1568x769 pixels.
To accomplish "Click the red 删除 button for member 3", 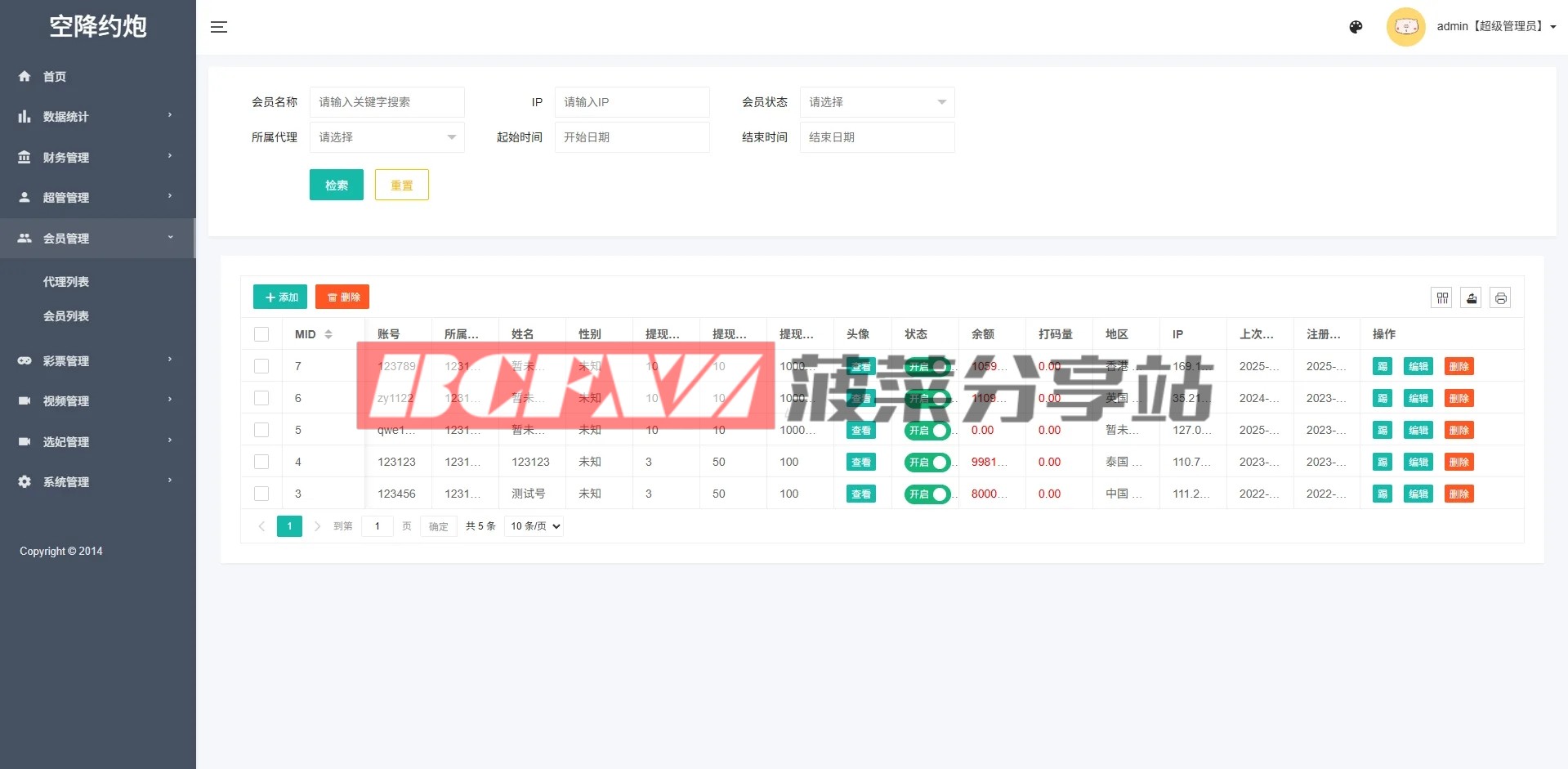I will coord(1459,494).
